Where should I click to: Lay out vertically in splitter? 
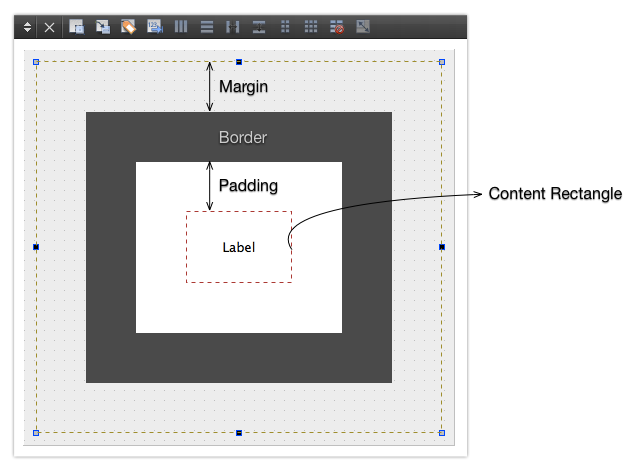click(259, 27)
